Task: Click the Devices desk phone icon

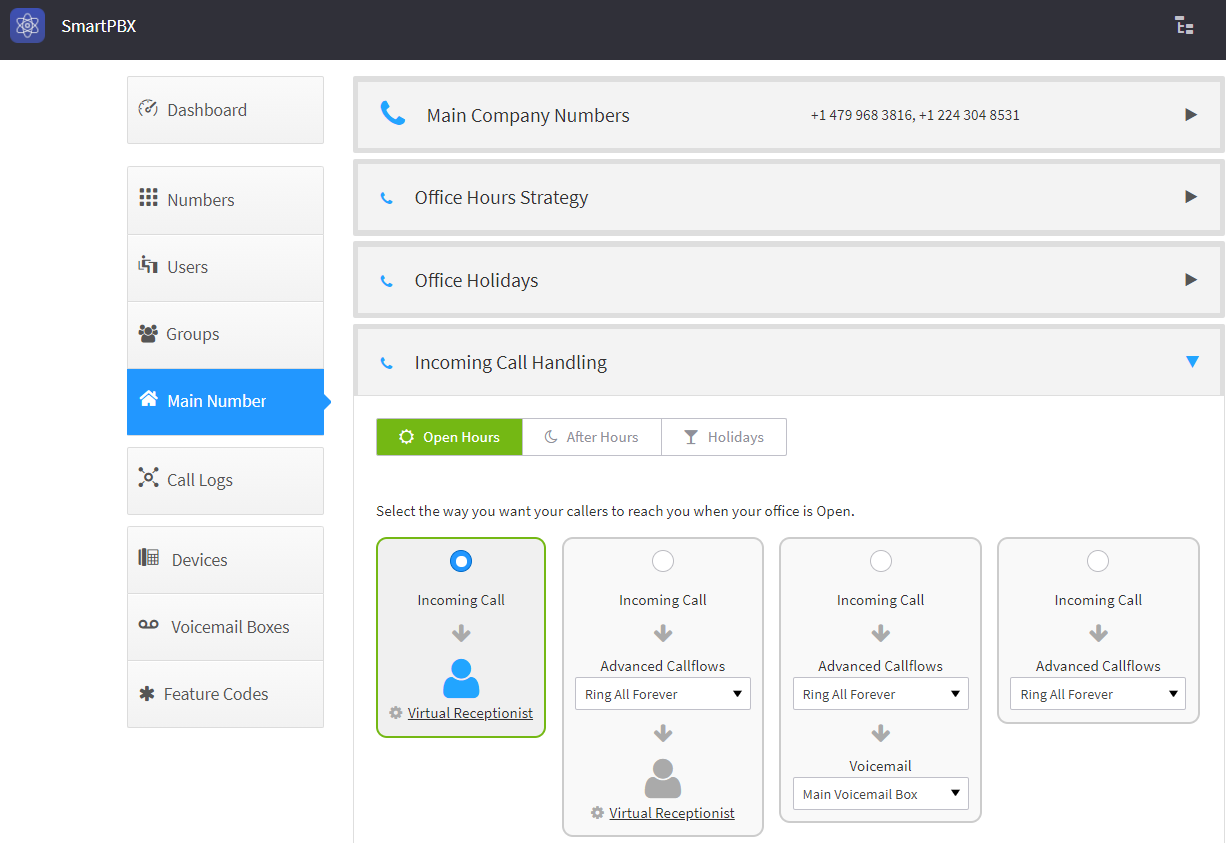Action: click(148, 558)
